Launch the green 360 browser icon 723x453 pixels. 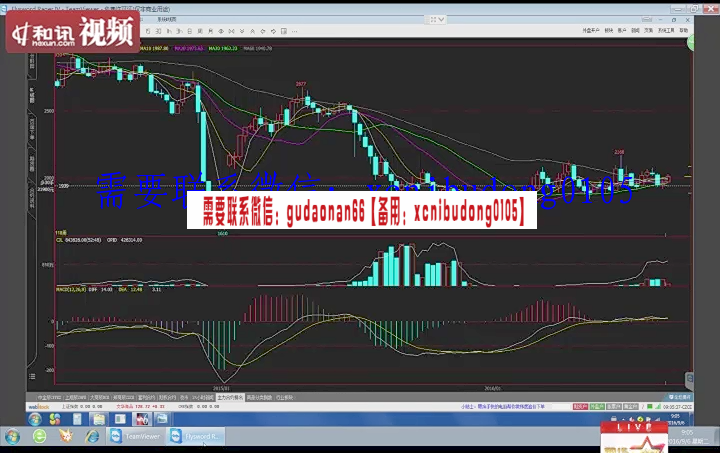[40, 436]
